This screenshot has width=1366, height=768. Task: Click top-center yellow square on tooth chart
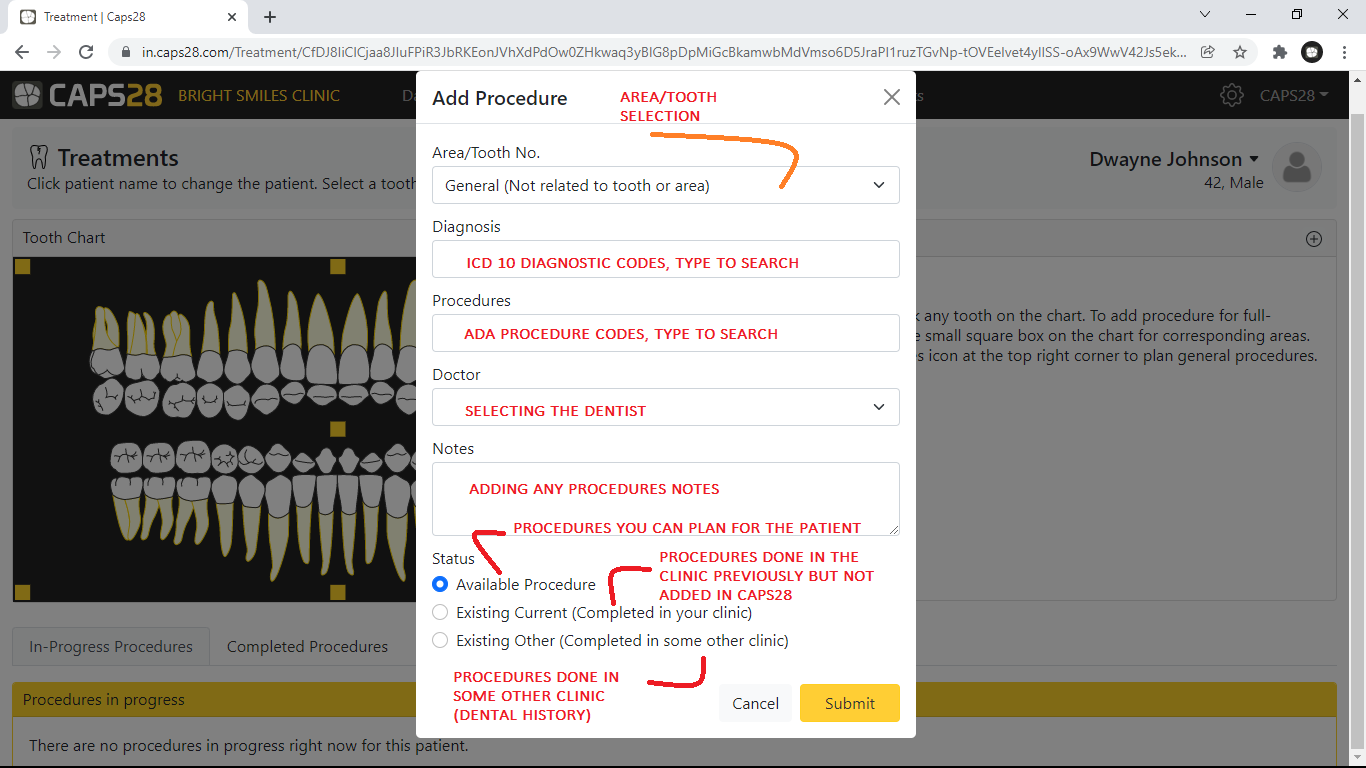click(338, 266)
